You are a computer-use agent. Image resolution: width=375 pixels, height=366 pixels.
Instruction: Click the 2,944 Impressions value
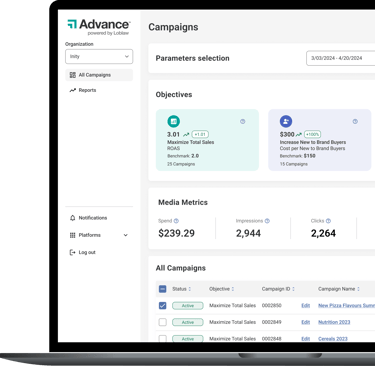point(248,233)
